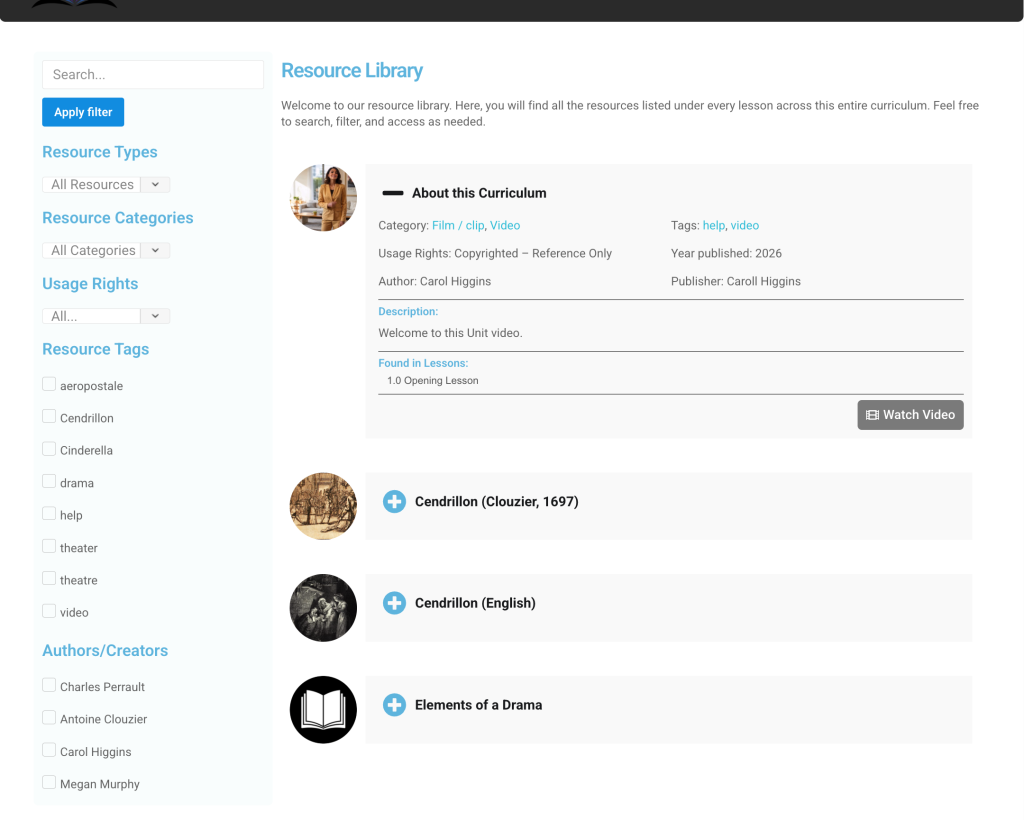Click the Cendrillon (English) dark illustration thumbnail
Screen dimensions: 1024x820
click(x=323, y=608)
